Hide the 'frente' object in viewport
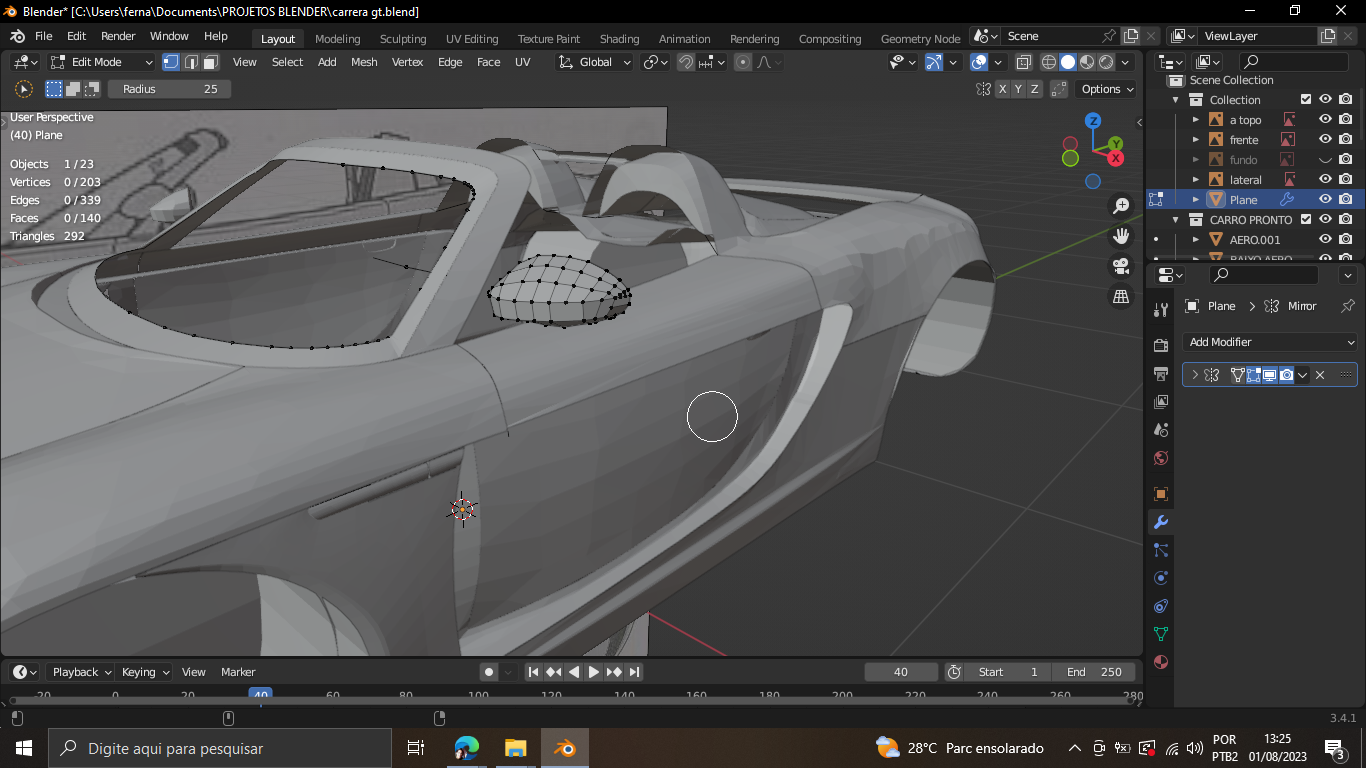1366x768 pixels. point(1325,140)
